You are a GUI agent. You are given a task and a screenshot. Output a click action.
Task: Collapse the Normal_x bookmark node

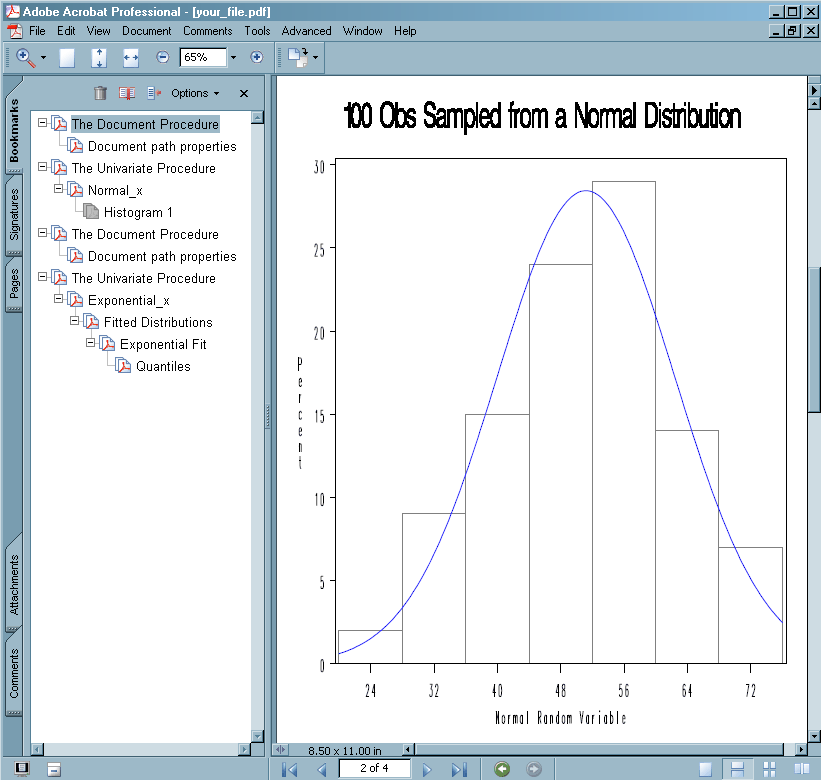[x=59, y=188]
